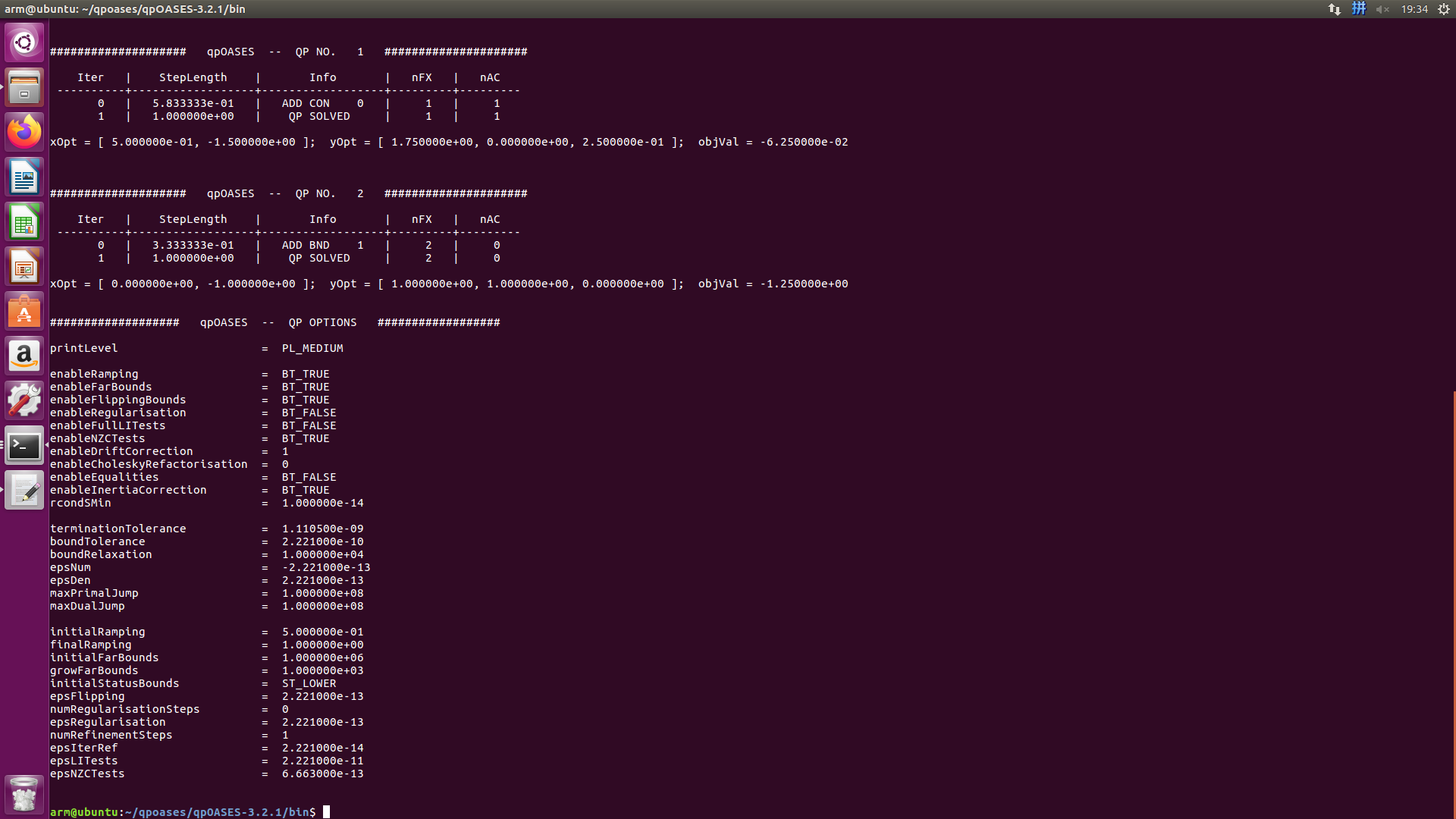
Task: Open System Settings wrench and gear icon
Action: 24,400
